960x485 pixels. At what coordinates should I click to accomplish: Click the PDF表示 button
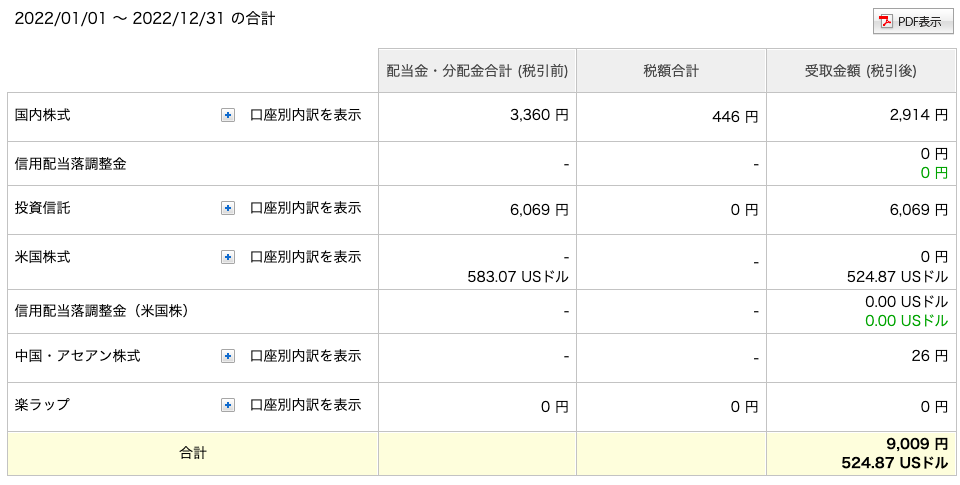913,21
